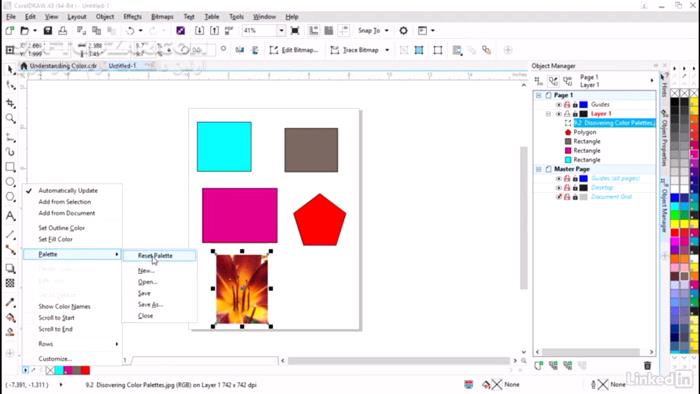
Task: Click the Import icon
Action: [200, 30]
